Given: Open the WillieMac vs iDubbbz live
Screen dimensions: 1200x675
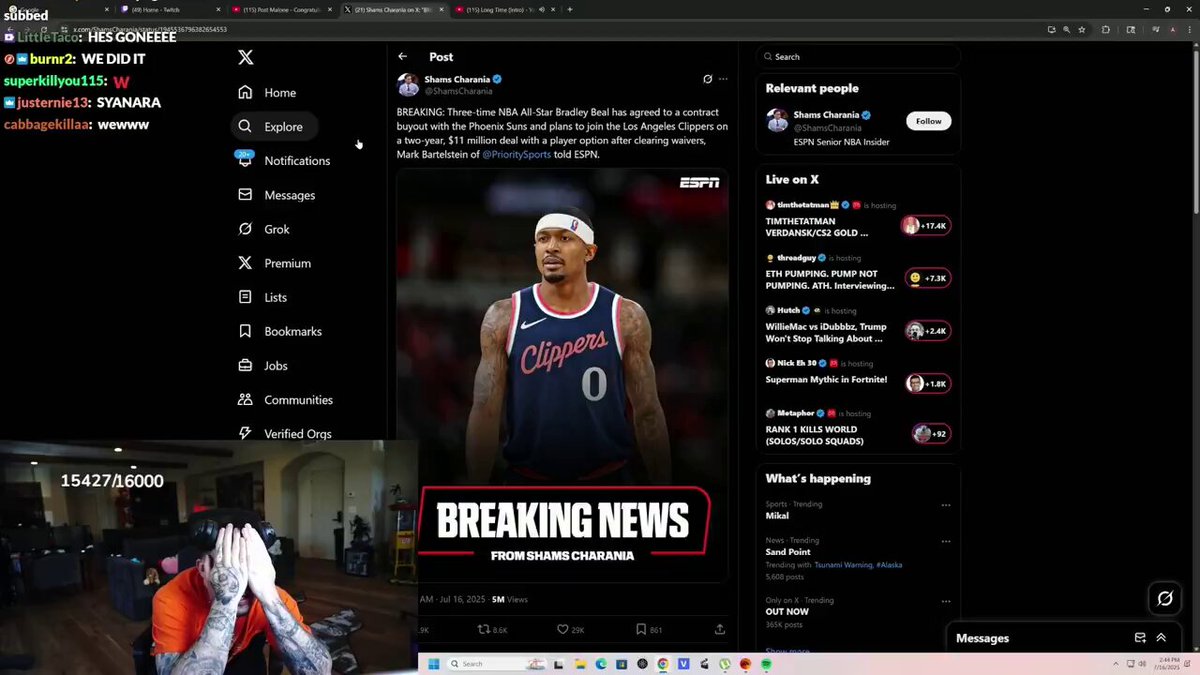Looking at the screenshot, I should click(x=858, y=326).
